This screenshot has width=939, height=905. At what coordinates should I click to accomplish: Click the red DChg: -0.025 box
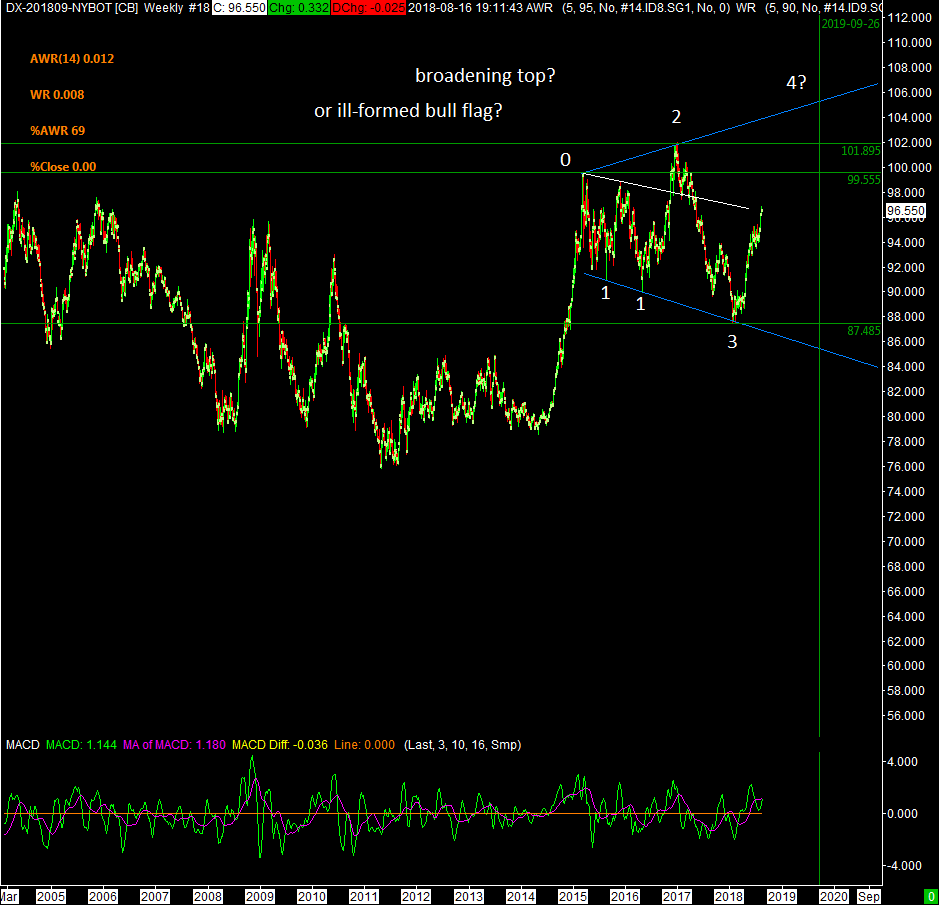click(x=368, y=8)
